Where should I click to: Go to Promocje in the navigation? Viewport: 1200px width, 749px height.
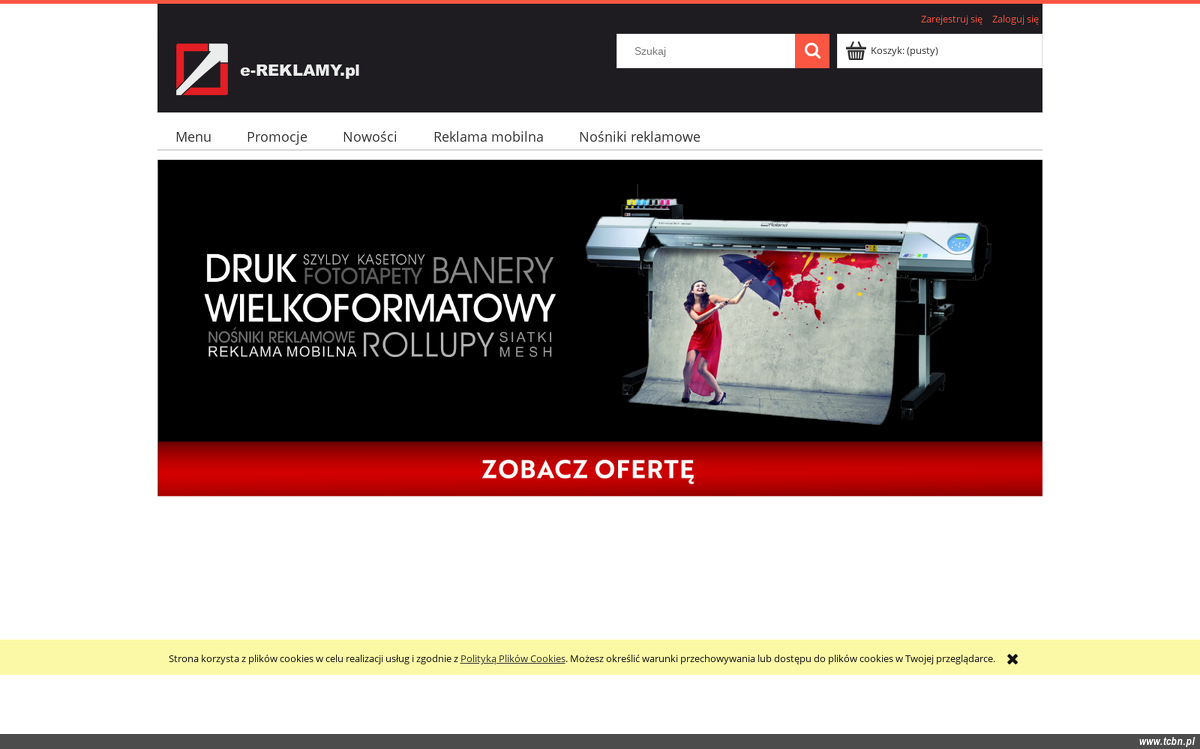[277, 137]
